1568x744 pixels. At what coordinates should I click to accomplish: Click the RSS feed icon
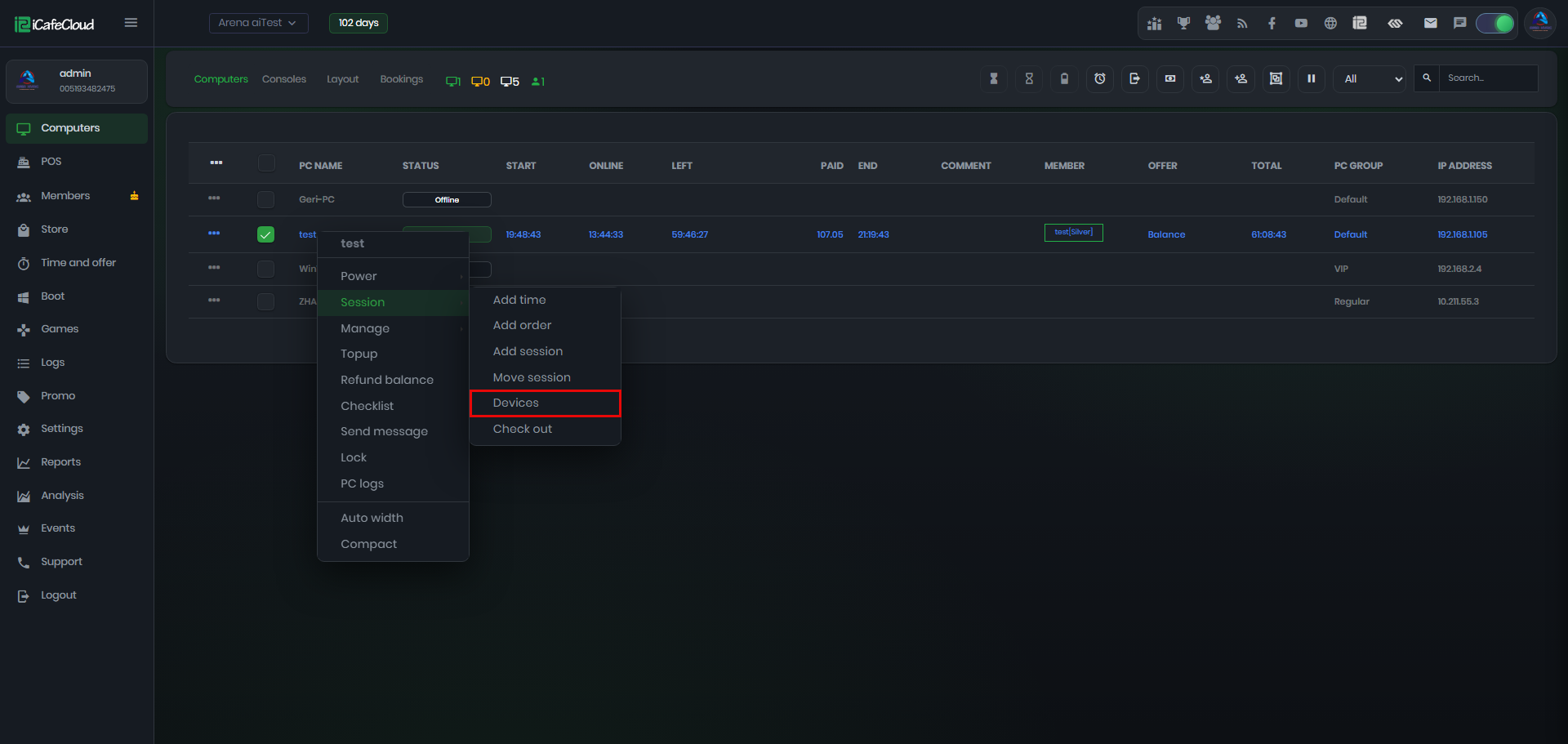pos(1242,24)
